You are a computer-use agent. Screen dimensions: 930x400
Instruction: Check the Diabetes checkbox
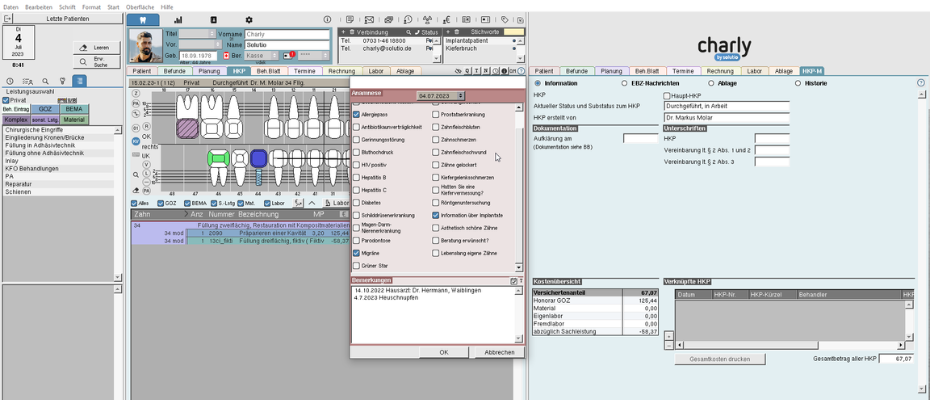click(x=356, y=202)
